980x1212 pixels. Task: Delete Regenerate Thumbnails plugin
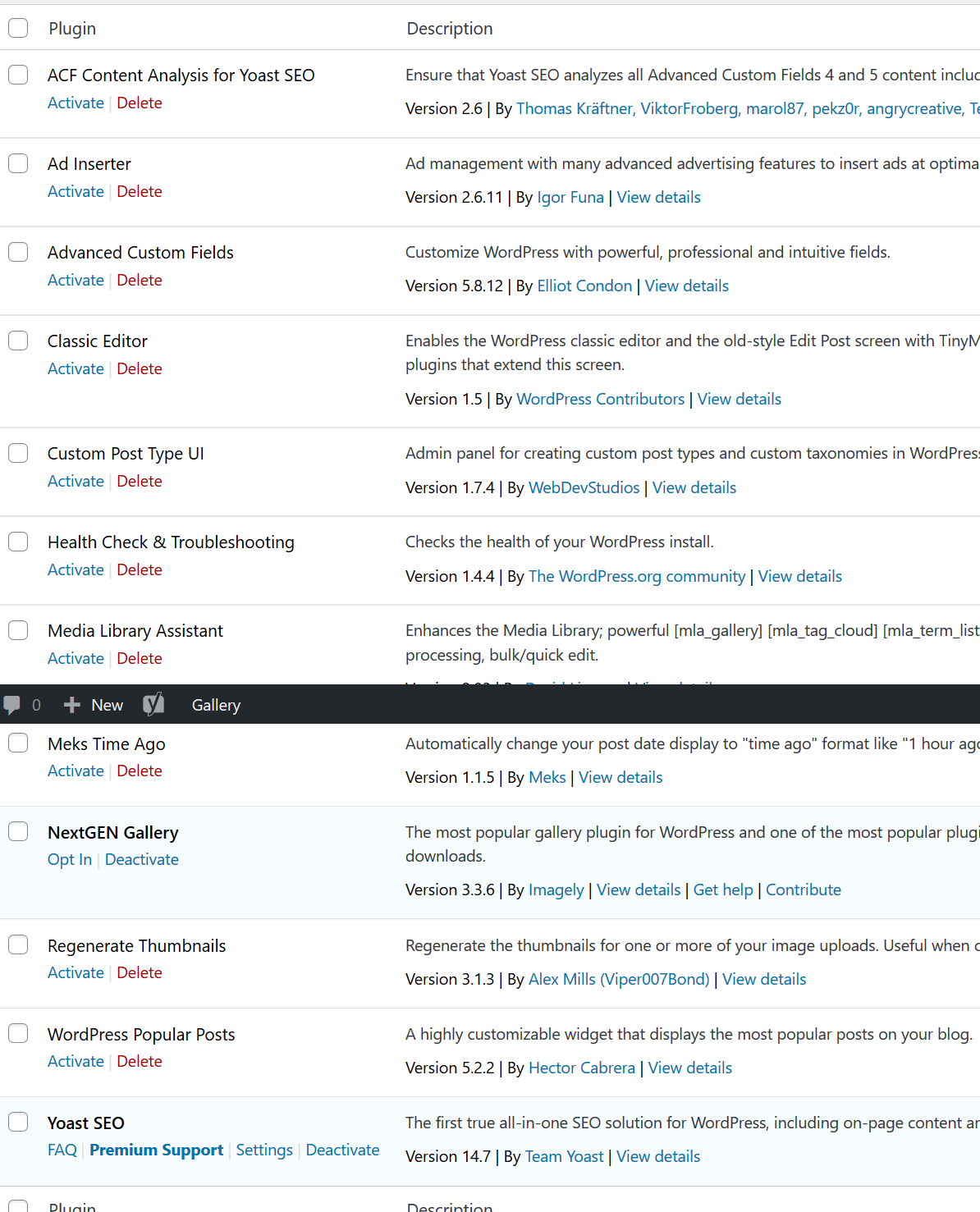tap(140, 972)
